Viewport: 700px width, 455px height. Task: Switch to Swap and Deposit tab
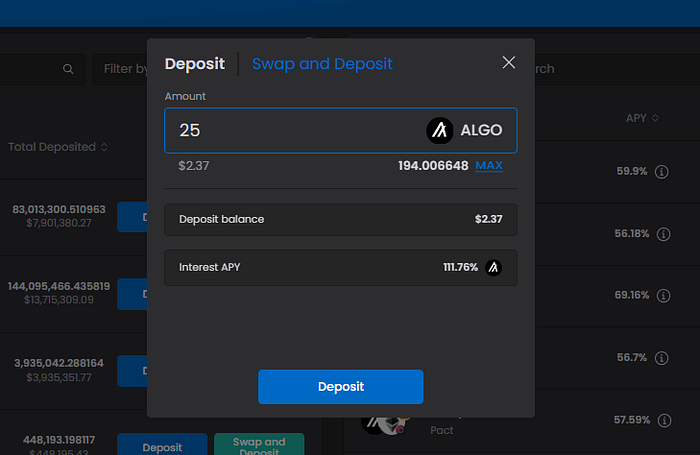coord(322,64)
